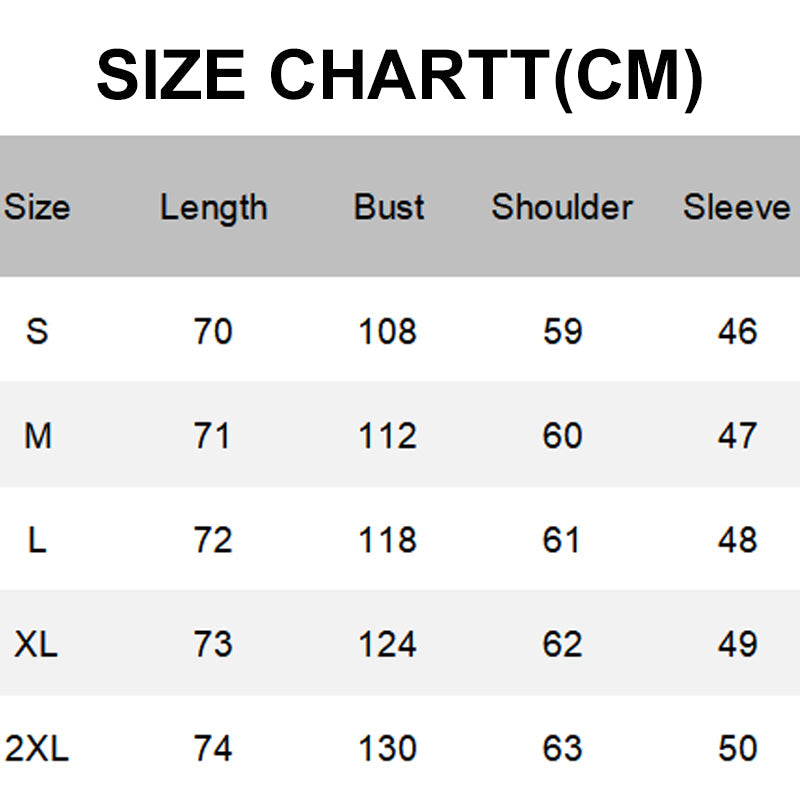Click the Shoulder column header
800x800 pixels.
(562, 208)
